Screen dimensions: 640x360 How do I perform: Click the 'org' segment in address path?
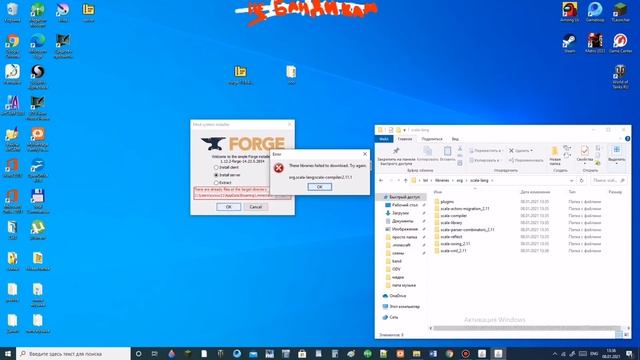pyautogui.click(x=460, y=180)
